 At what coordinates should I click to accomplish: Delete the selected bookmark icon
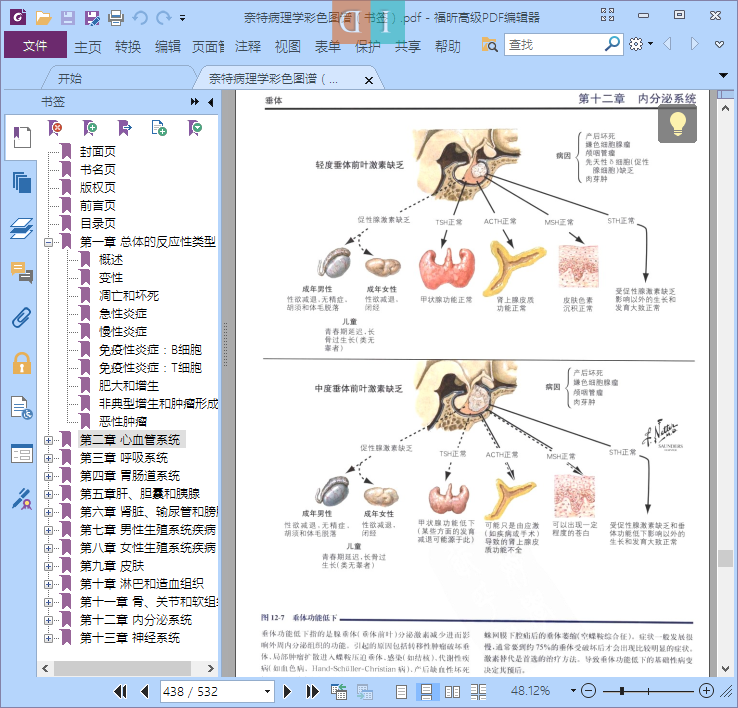pos(55,128)
